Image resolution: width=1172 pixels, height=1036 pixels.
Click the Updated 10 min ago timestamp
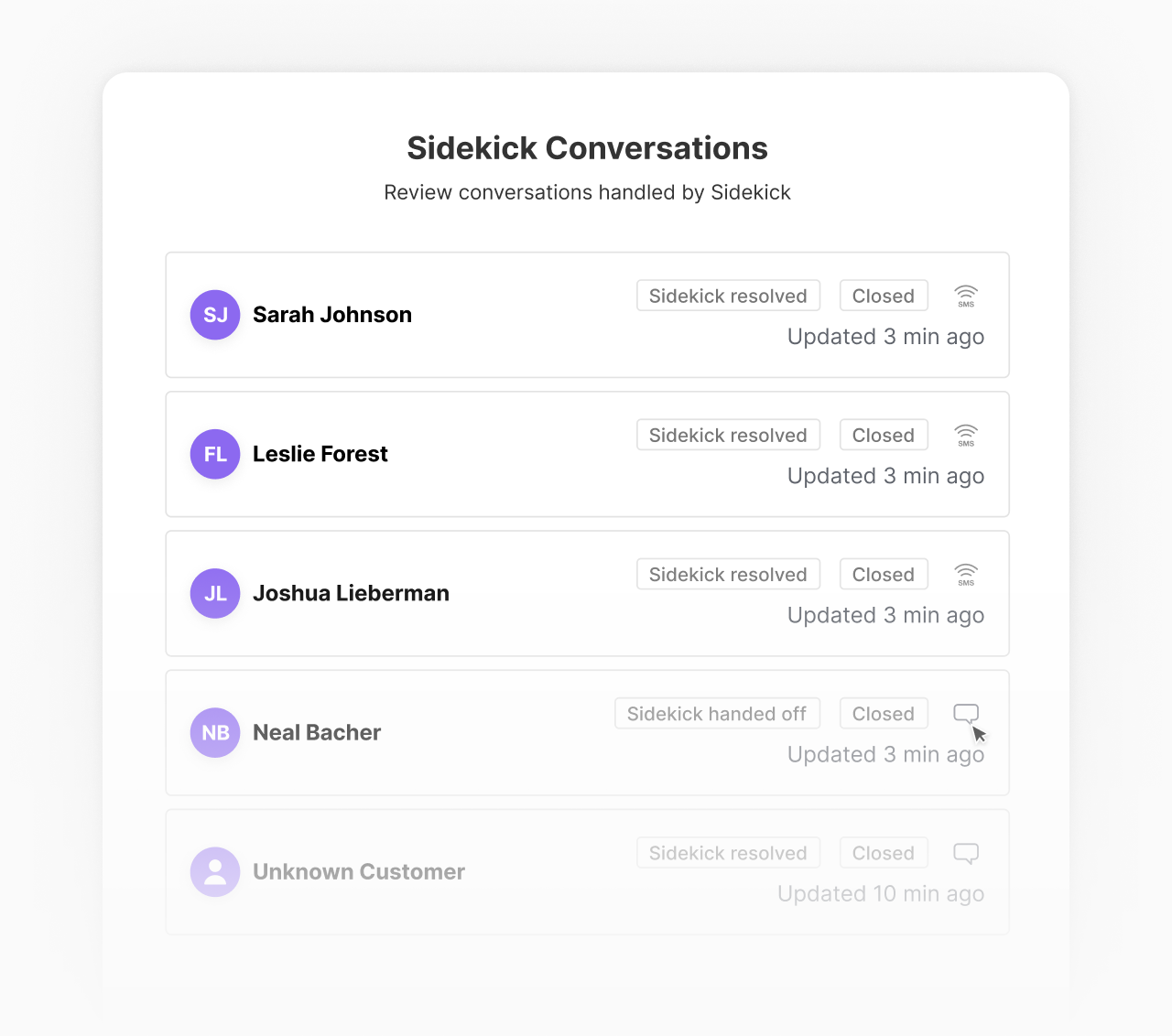881,893
